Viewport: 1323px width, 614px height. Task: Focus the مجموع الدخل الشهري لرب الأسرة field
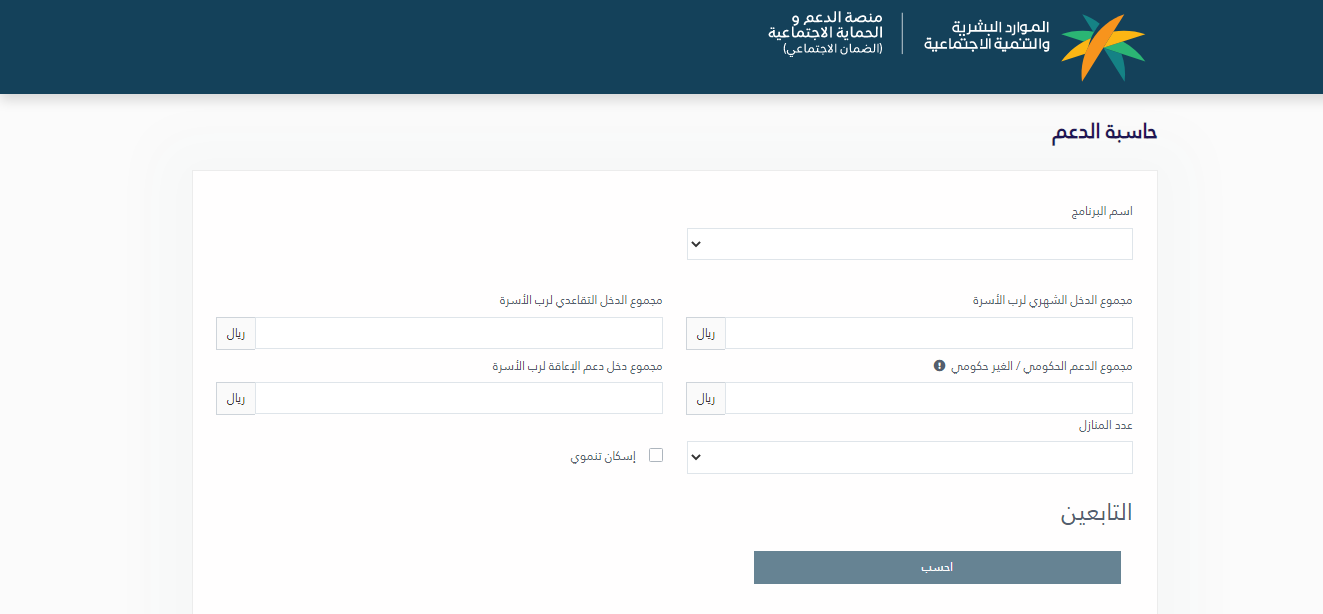[928, 333]
